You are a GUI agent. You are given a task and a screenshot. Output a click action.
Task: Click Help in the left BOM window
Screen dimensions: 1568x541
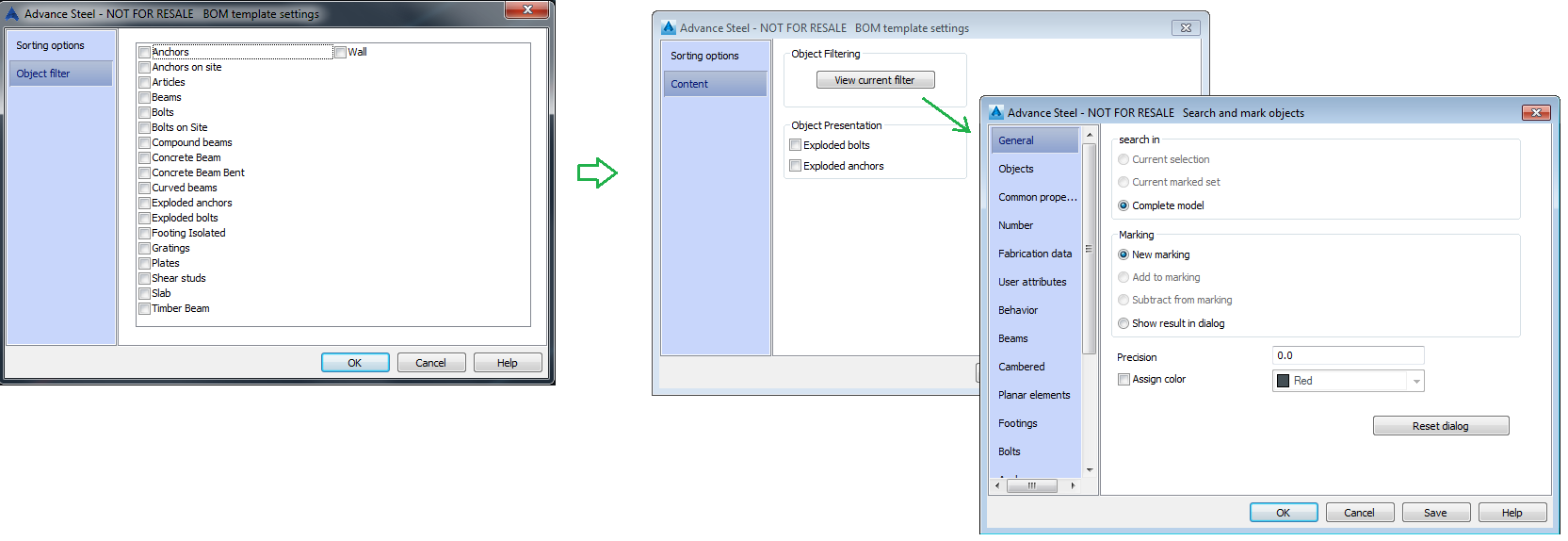click(508, 363)
